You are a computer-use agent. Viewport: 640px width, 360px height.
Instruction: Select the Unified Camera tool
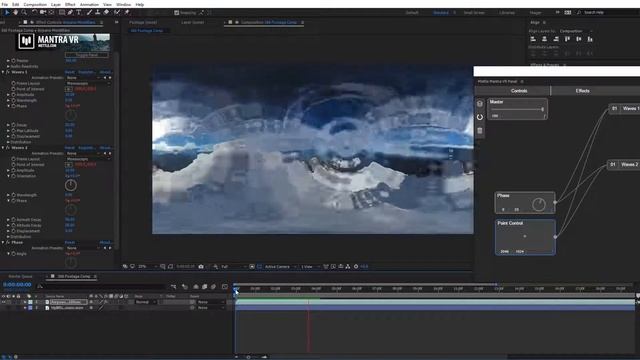[43, 13]
